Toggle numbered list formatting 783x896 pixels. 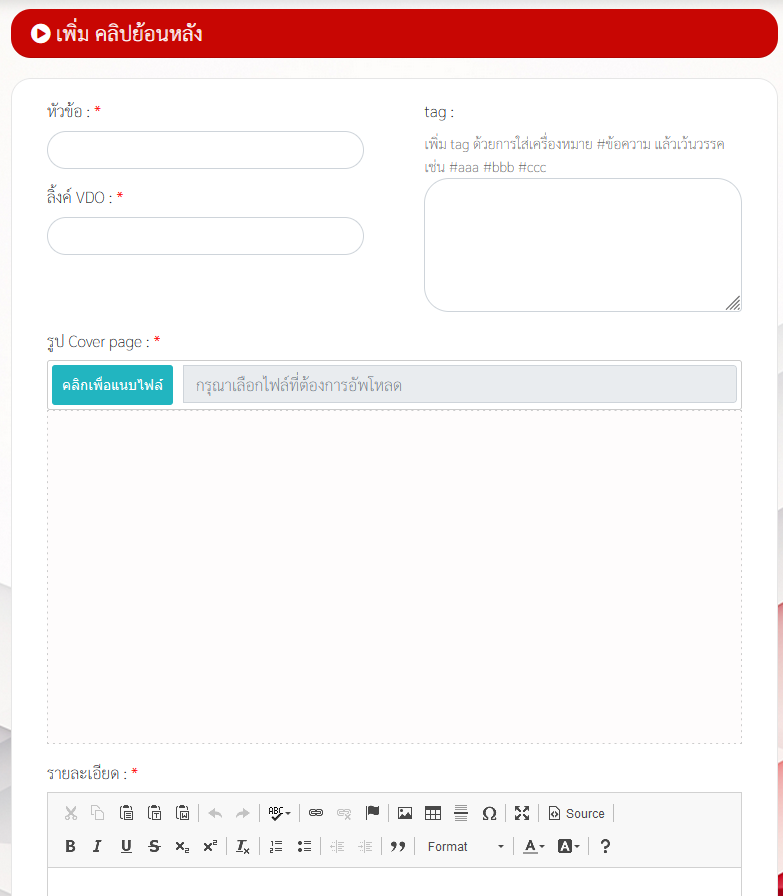[276, 846]
